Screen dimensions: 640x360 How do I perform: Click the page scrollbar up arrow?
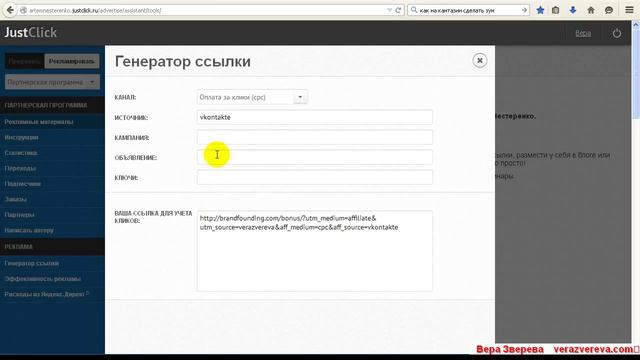point(636,24)
